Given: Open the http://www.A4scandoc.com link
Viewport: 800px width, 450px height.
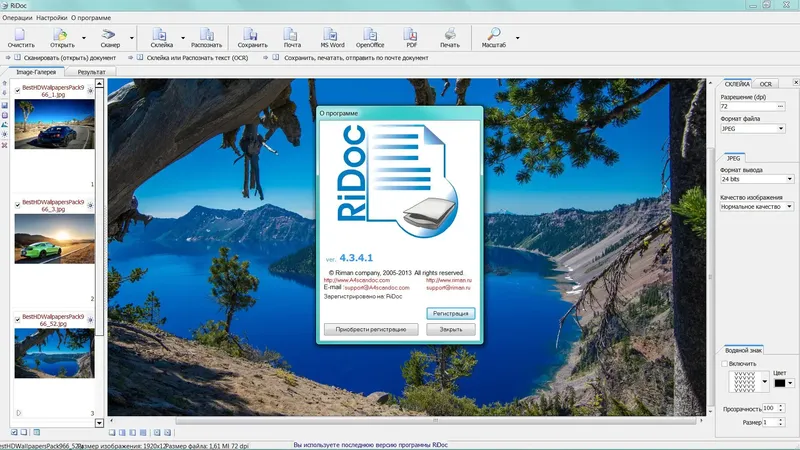Looking at the screenshot, I should pyautogui.click(x=357, y=280).
